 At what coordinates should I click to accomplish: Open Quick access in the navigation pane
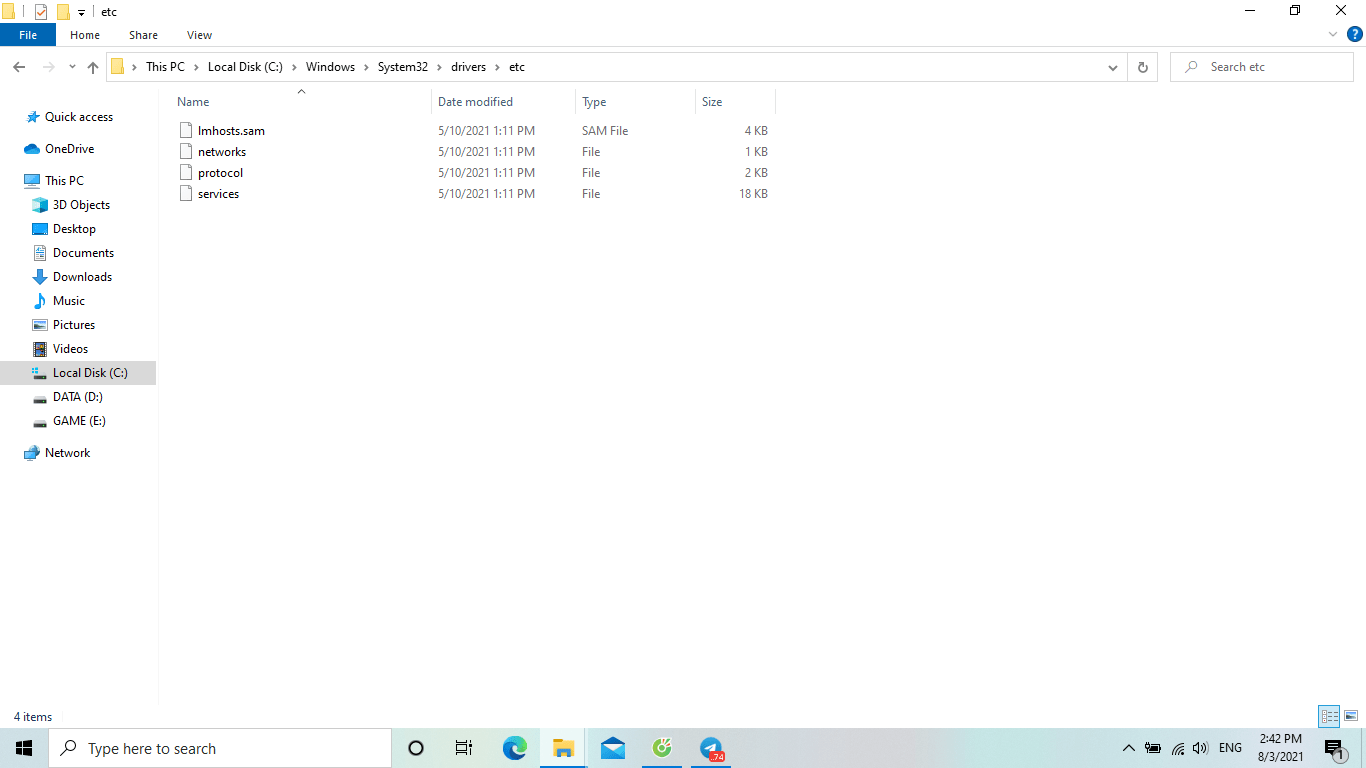click(x=79, y=117)
